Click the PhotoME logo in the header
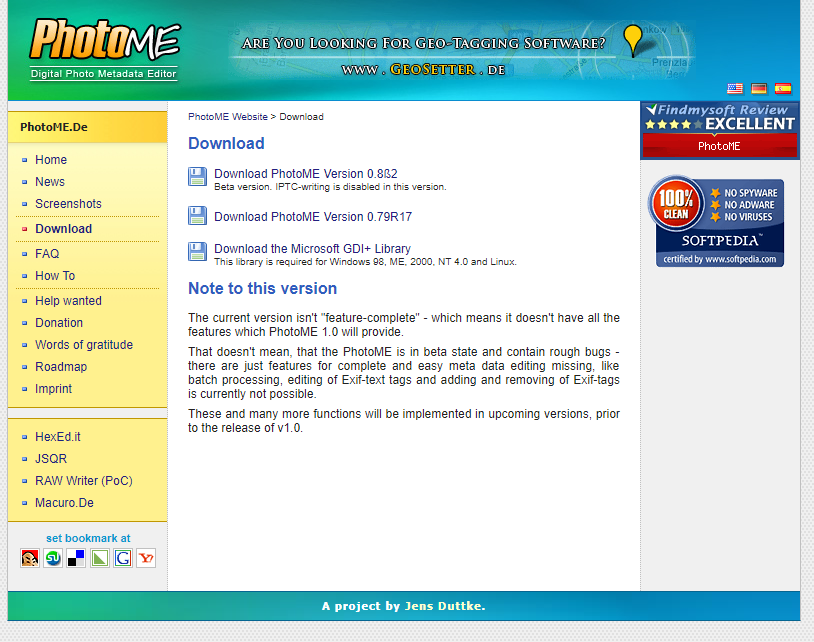814x642 pixels. click(x=105, y=50)
